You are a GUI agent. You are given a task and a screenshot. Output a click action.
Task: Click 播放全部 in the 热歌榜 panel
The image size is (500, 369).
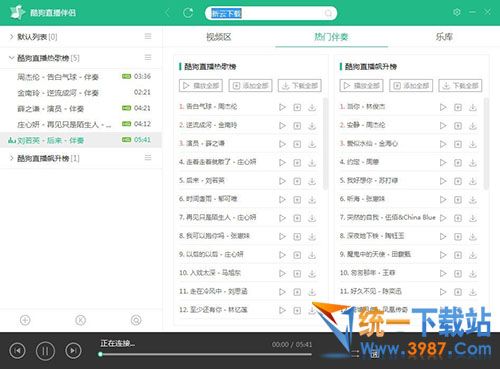[201, 85]
